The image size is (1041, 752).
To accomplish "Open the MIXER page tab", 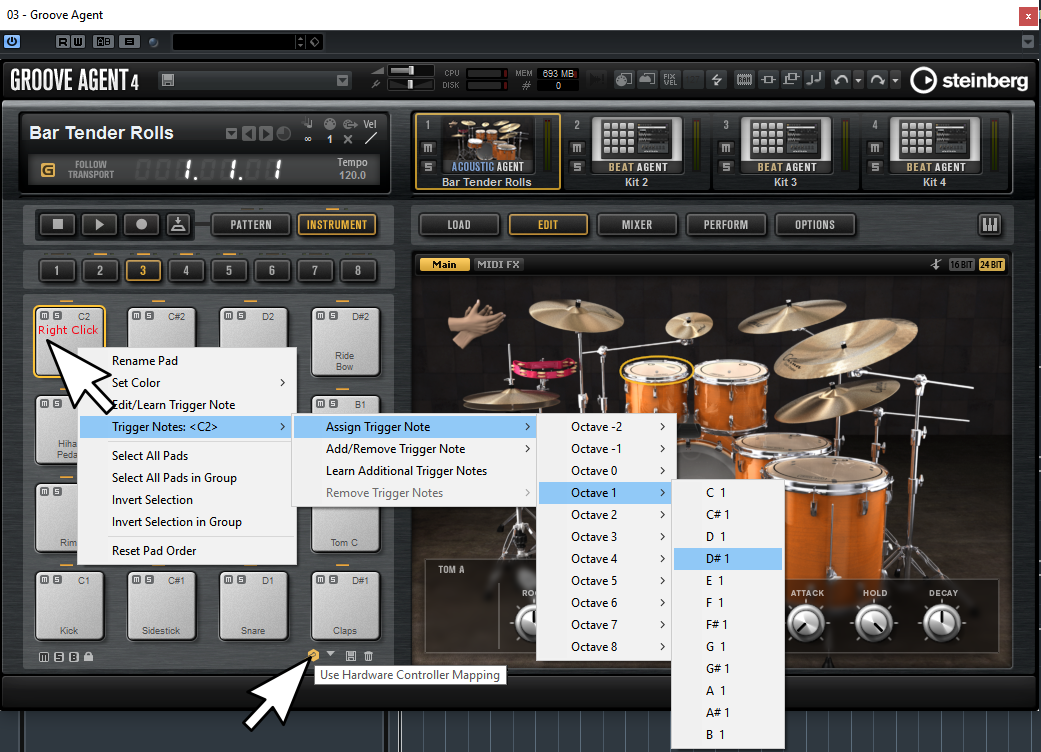I will tap(637, 225).
